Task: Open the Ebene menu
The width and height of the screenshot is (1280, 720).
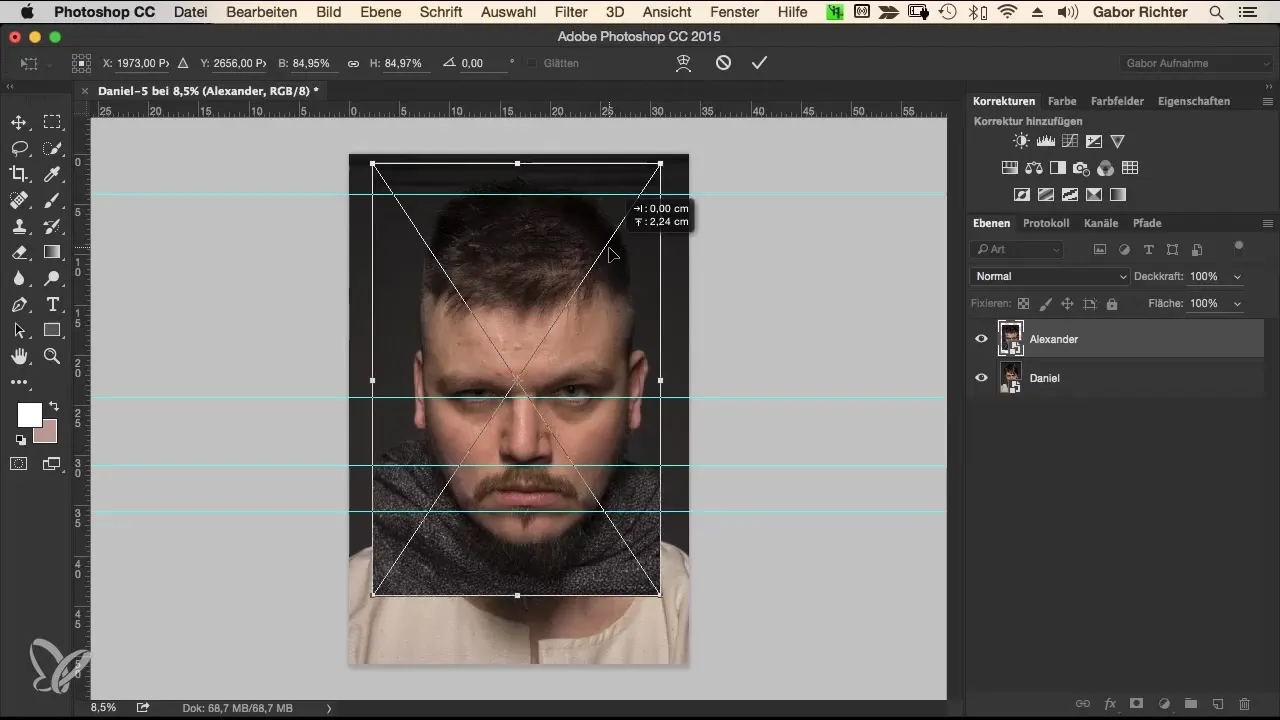Action: pos(381,12)
